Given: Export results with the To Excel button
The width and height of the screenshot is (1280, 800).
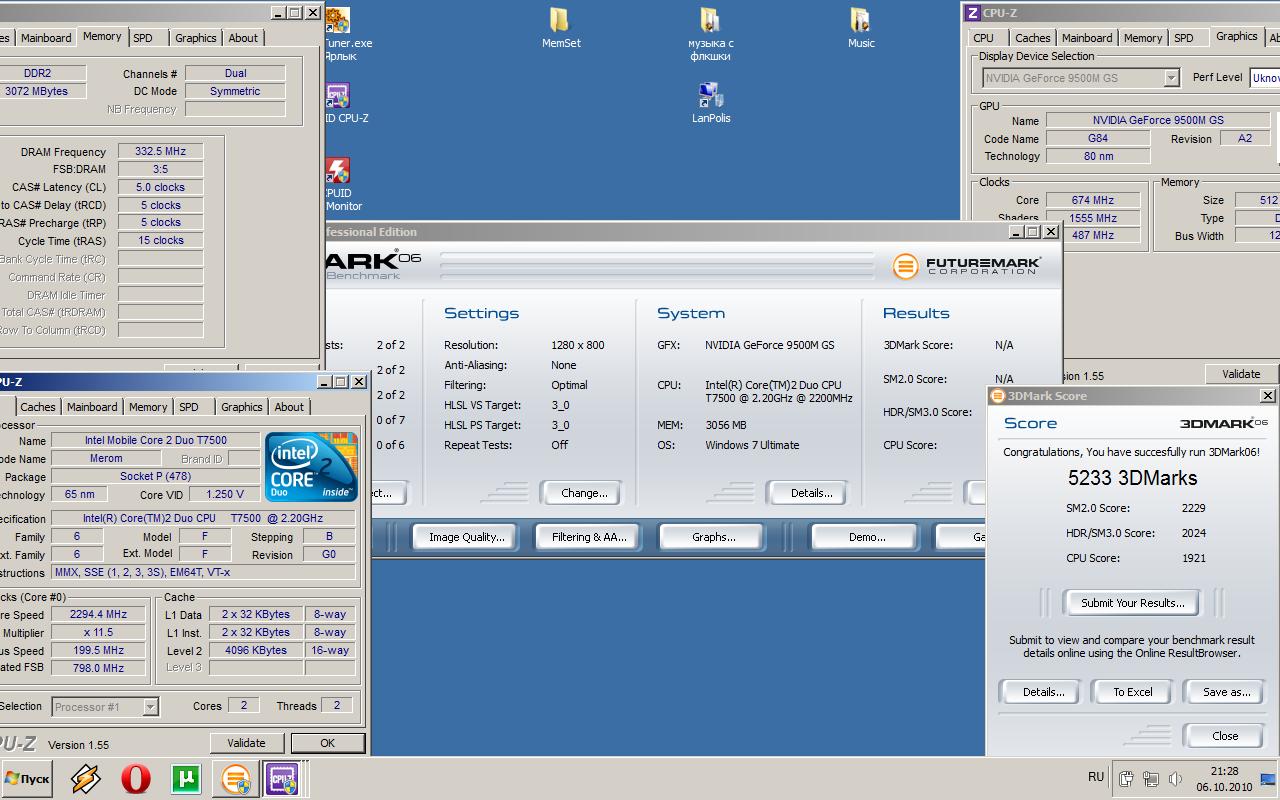Looking at the screenshot, I should click(1133, 692).
